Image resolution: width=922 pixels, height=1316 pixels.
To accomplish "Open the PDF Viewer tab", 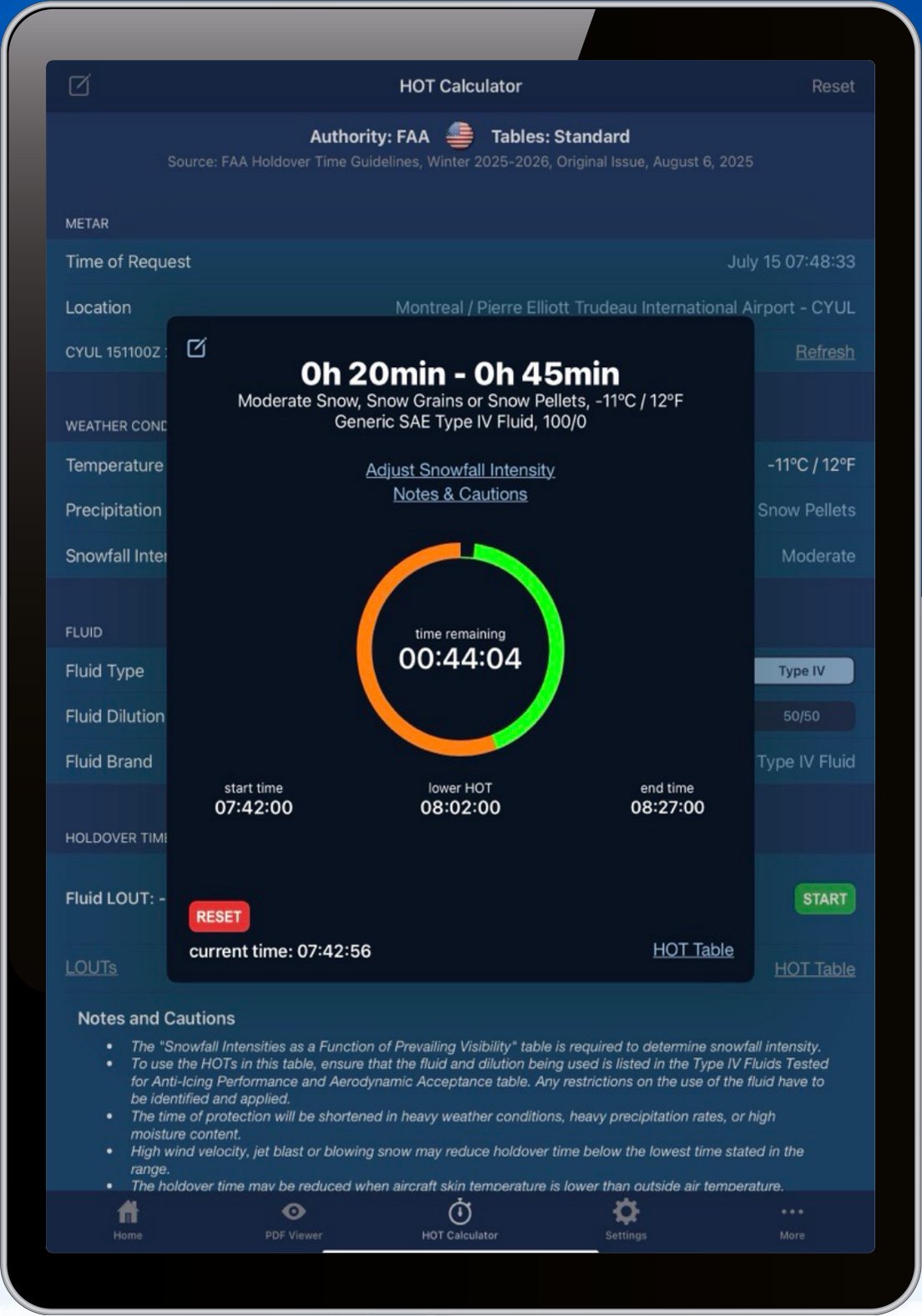I will 293,1220.
